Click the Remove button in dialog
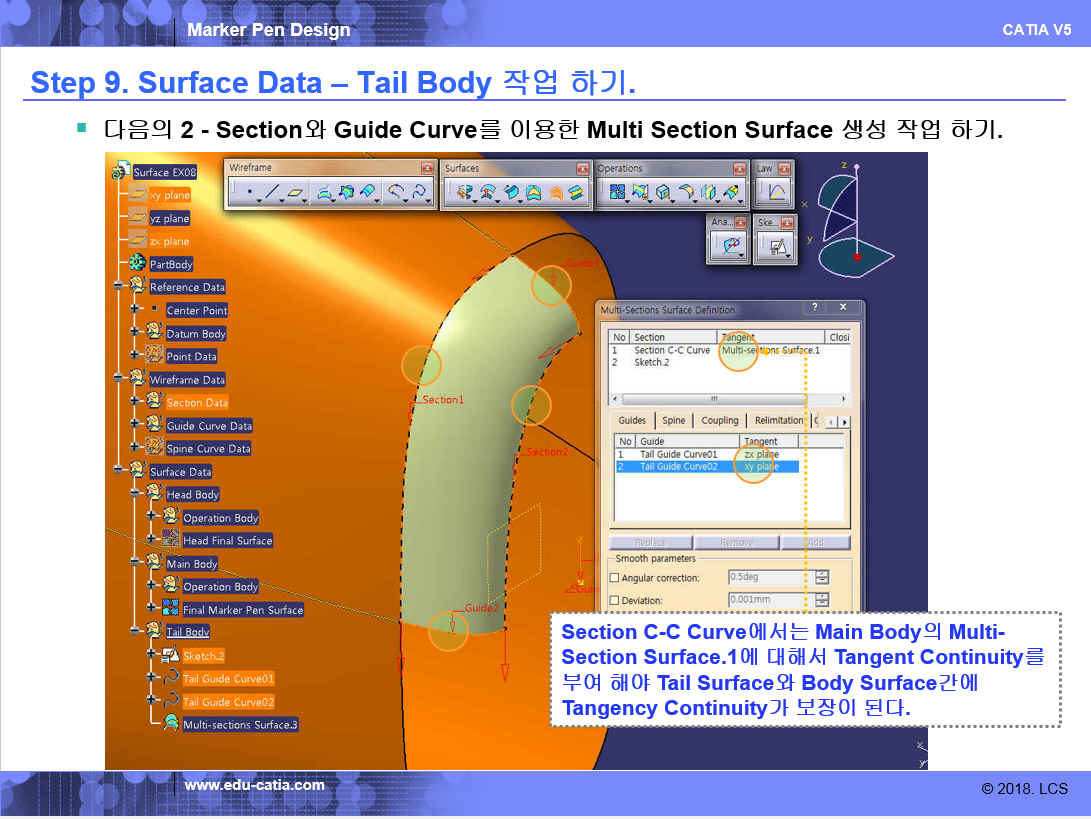1091x819 pixels. click(736, 542)
